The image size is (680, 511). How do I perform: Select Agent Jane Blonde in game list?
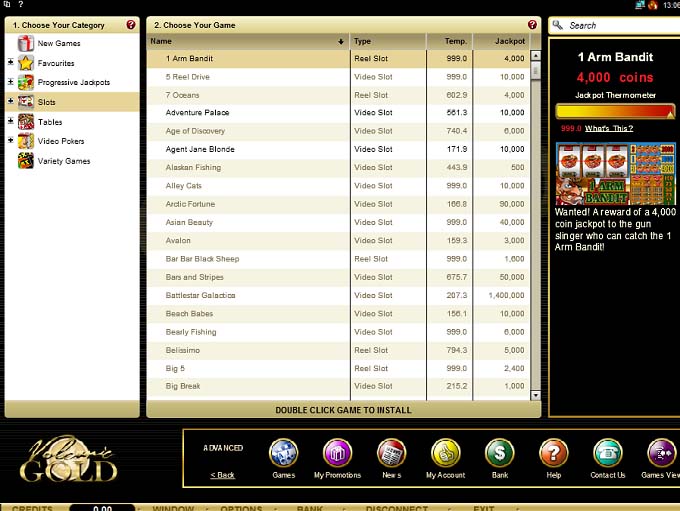[200, 149]
